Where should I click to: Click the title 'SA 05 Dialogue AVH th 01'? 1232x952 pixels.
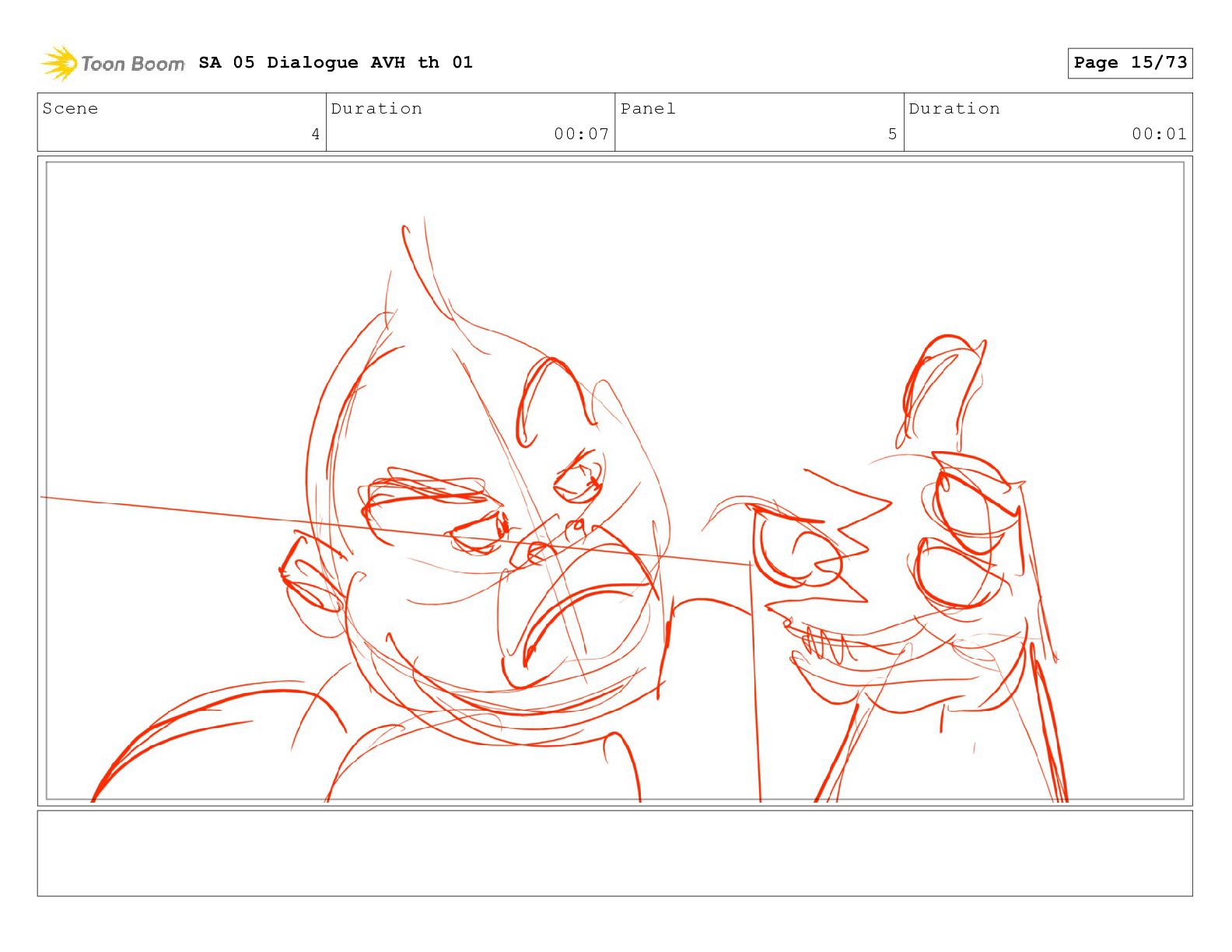coord(335,62)
